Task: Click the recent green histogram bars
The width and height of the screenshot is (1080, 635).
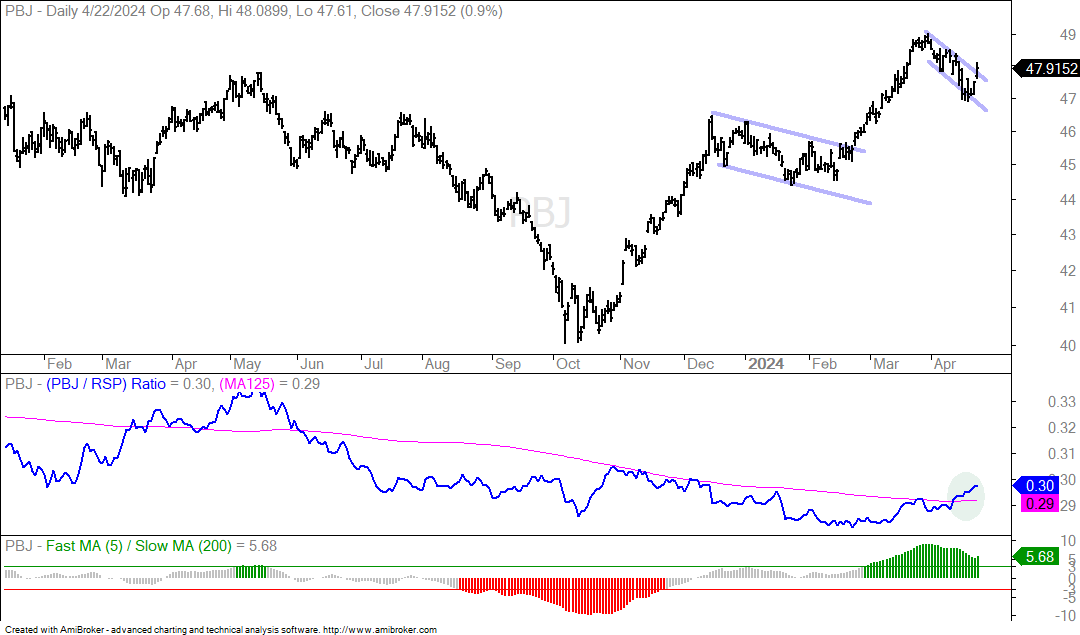Action: [x=921, y=561]
